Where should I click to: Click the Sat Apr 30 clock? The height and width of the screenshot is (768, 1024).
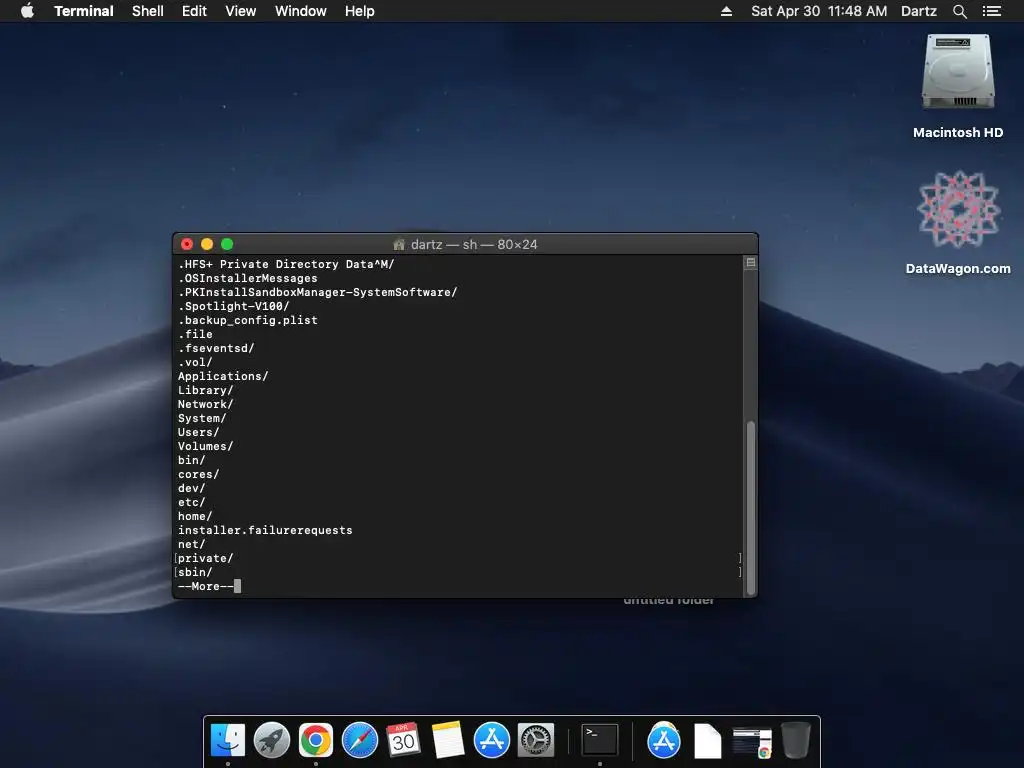point(819,11)
